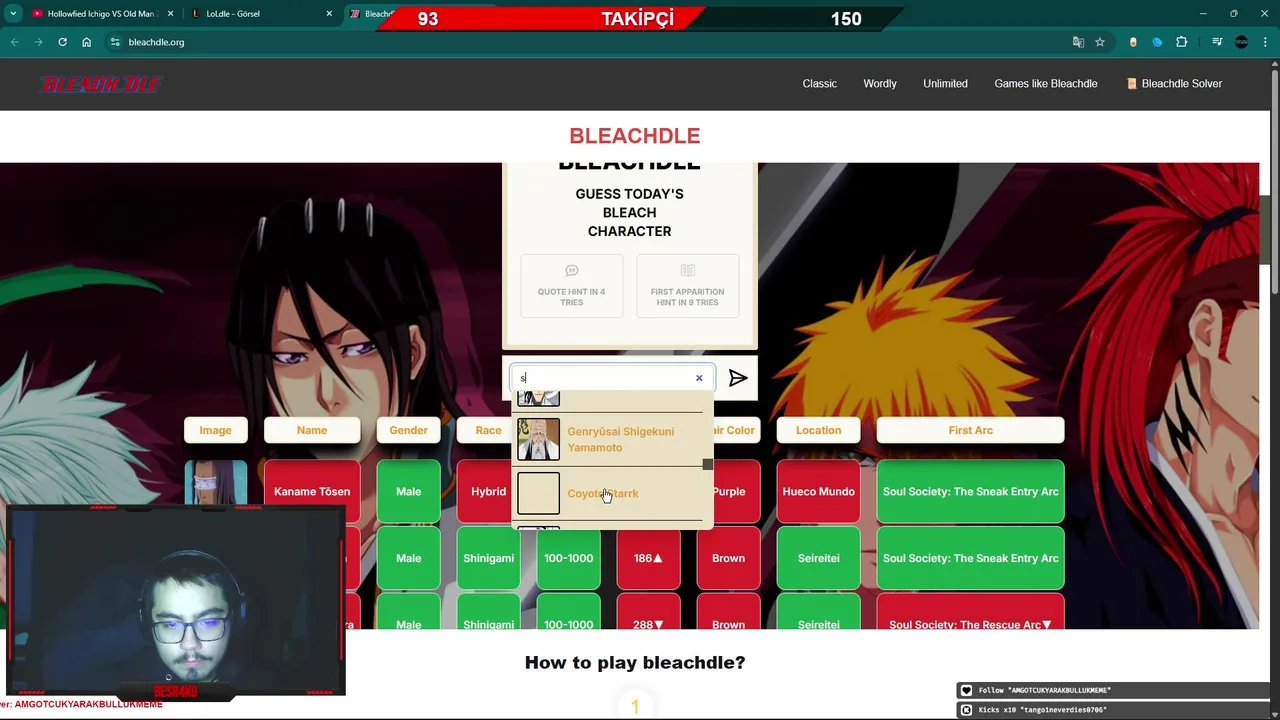
Task: Click the Kaname Tōsen name cell
Action: [312, 491]
